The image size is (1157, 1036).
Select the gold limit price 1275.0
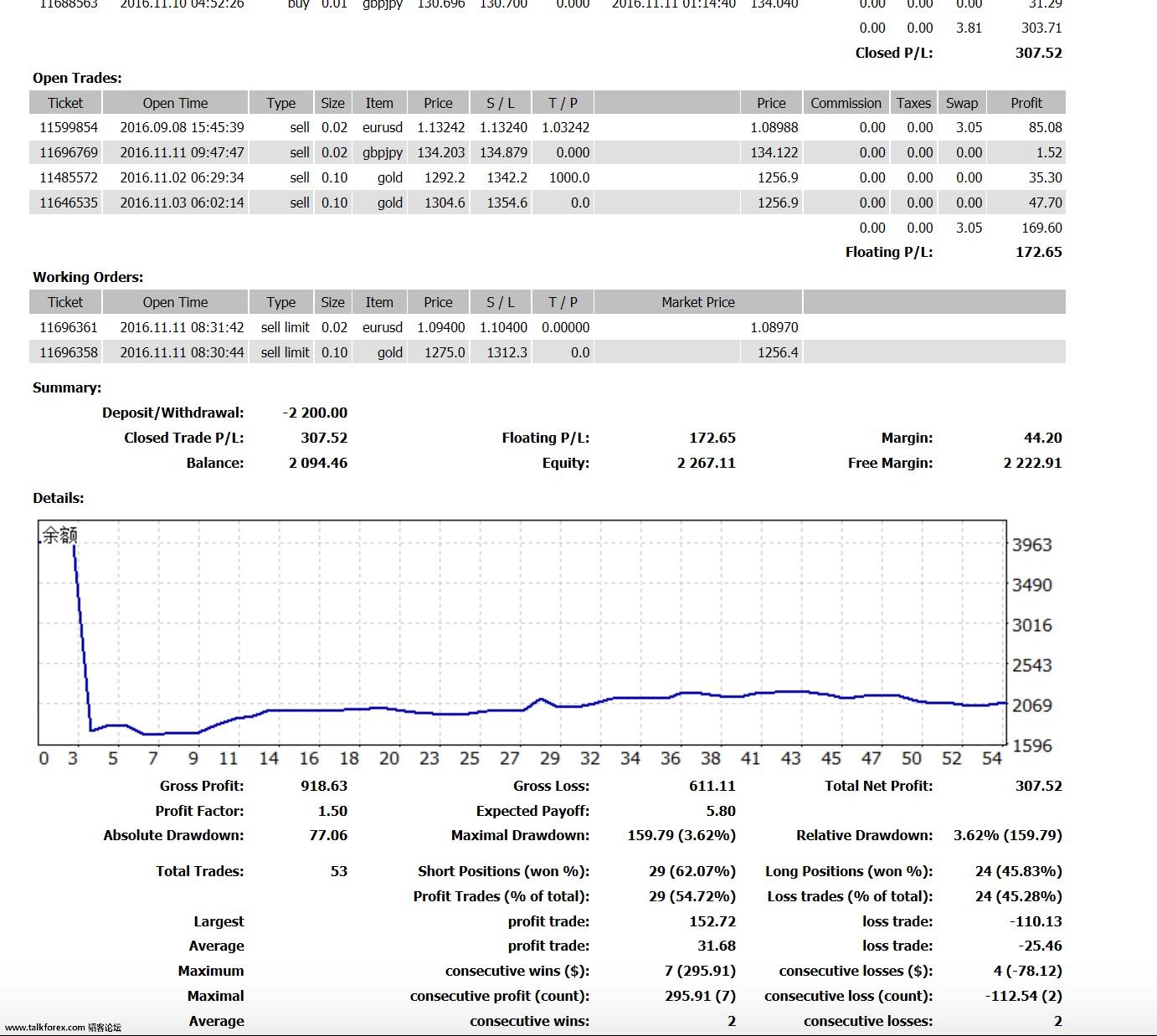[x=445, y=352]
